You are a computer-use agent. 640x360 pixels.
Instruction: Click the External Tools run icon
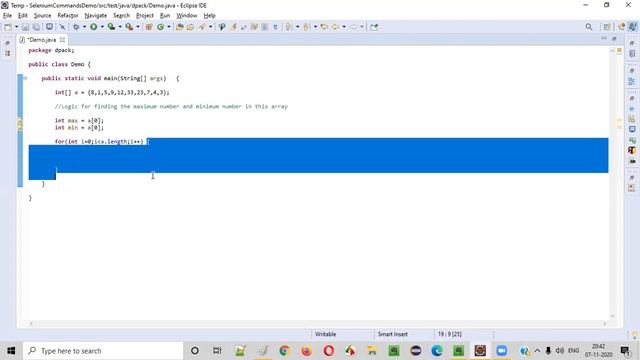(x=129, y=27)
